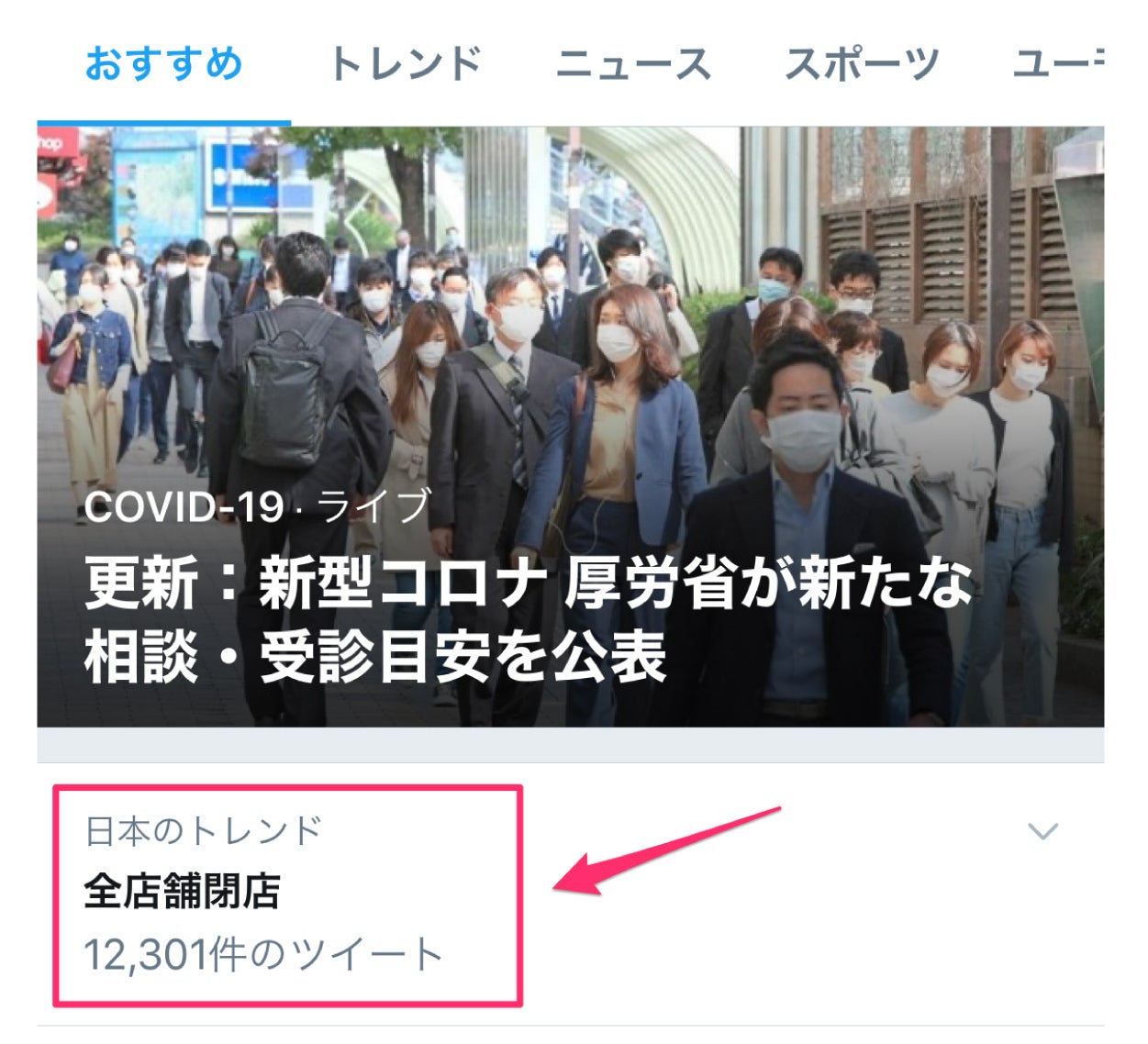Click the red shop sign in photo corner

pyautogui.click(x=58, y=165)
